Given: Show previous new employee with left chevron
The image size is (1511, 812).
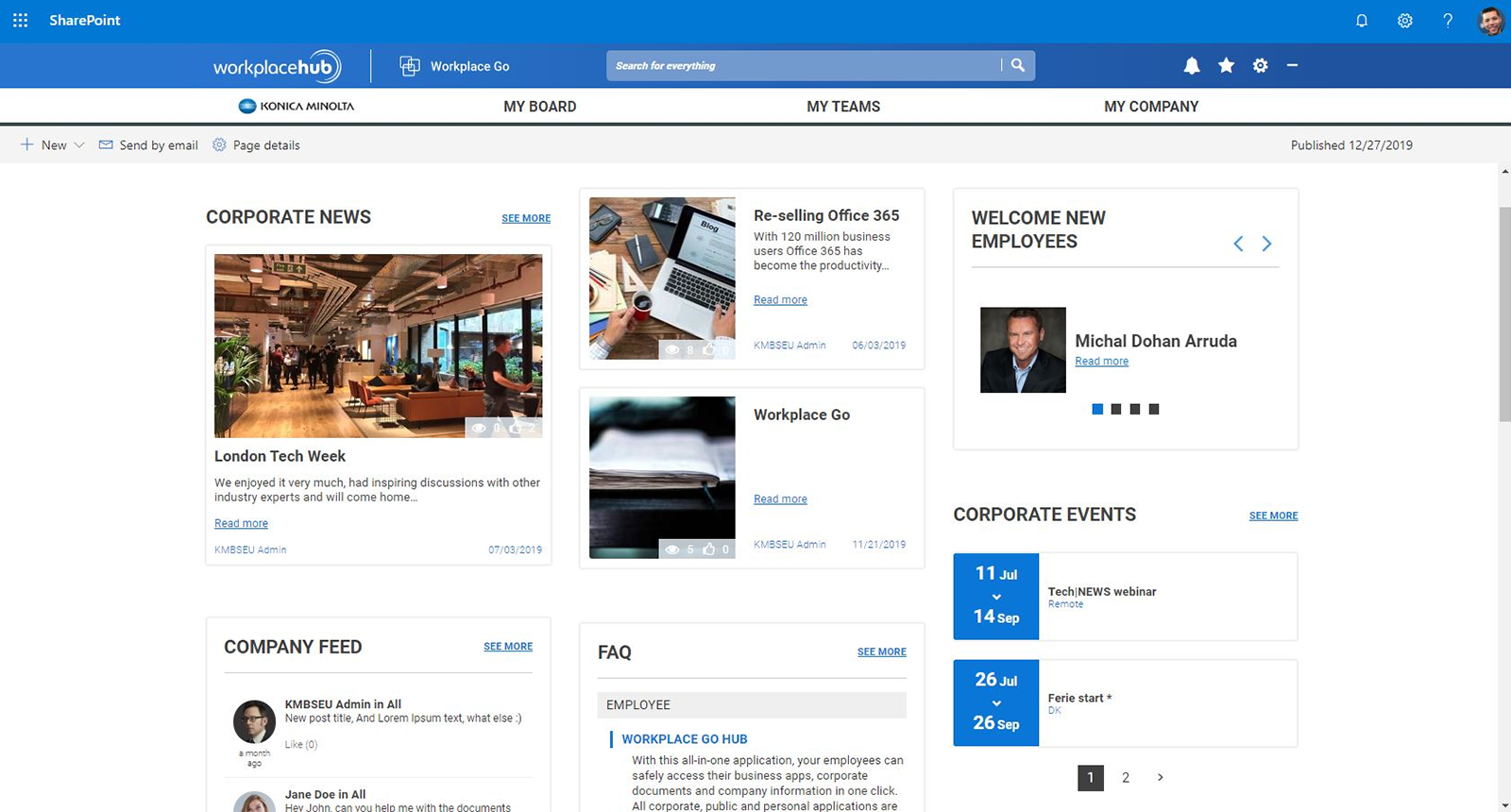Looking at the screenshot, I should tap(1238, 244).
